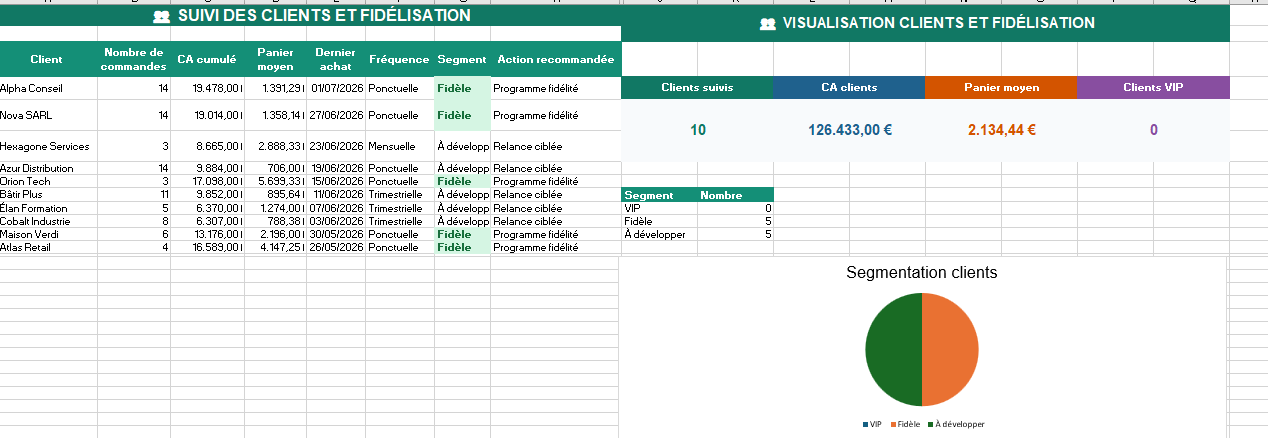Select the Clients suivis KPI header
Image resolution: width=1268 pixels, height=438 pixels.
click(697, 87)
